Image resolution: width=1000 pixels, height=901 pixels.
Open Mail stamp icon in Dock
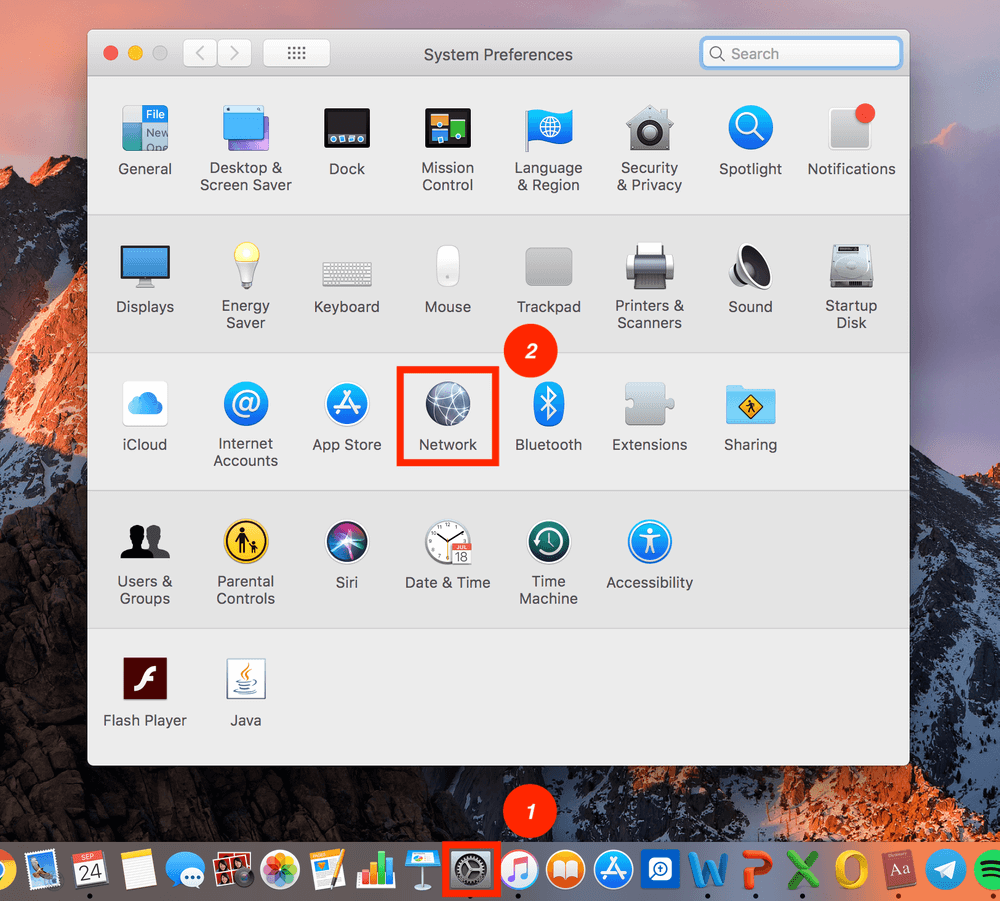pyautogui.click(x=43, y=869)
